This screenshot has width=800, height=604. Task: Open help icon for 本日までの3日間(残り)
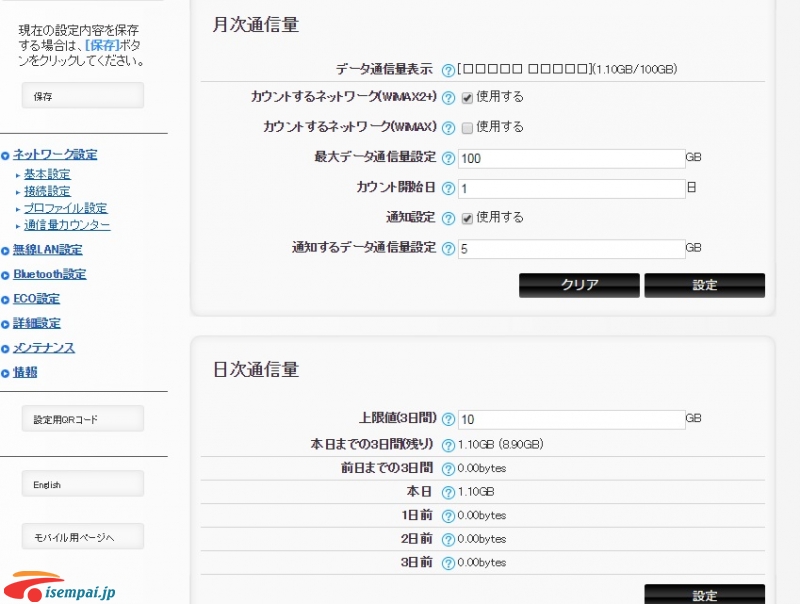(x=448, y=445)
